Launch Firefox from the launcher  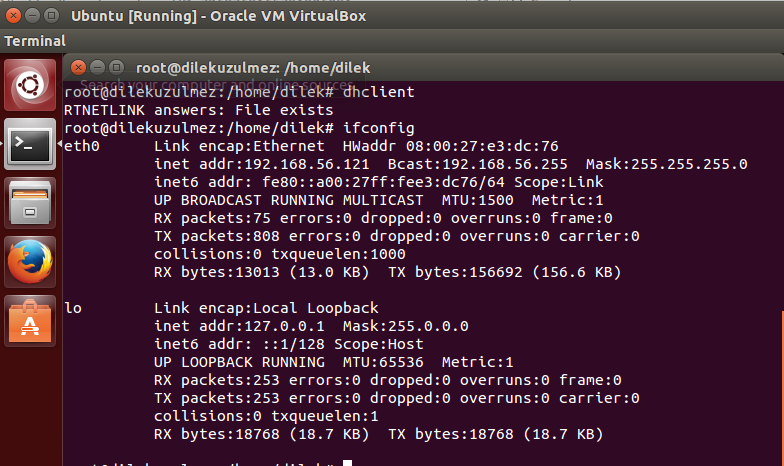pyautogui.click(x=30, y=262)
